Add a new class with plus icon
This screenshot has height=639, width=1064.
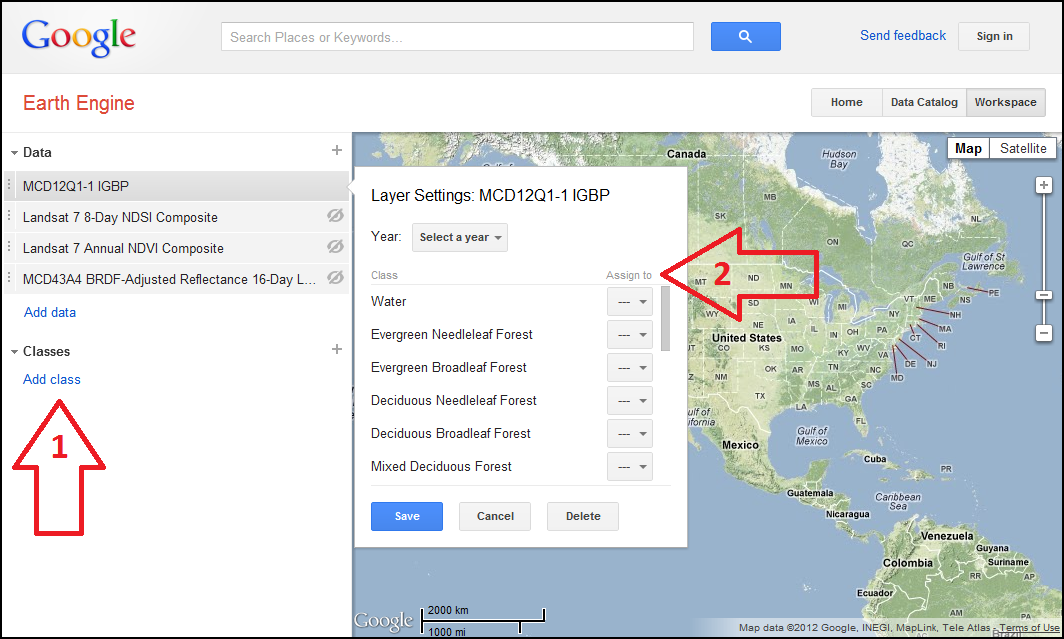point(337,349)
